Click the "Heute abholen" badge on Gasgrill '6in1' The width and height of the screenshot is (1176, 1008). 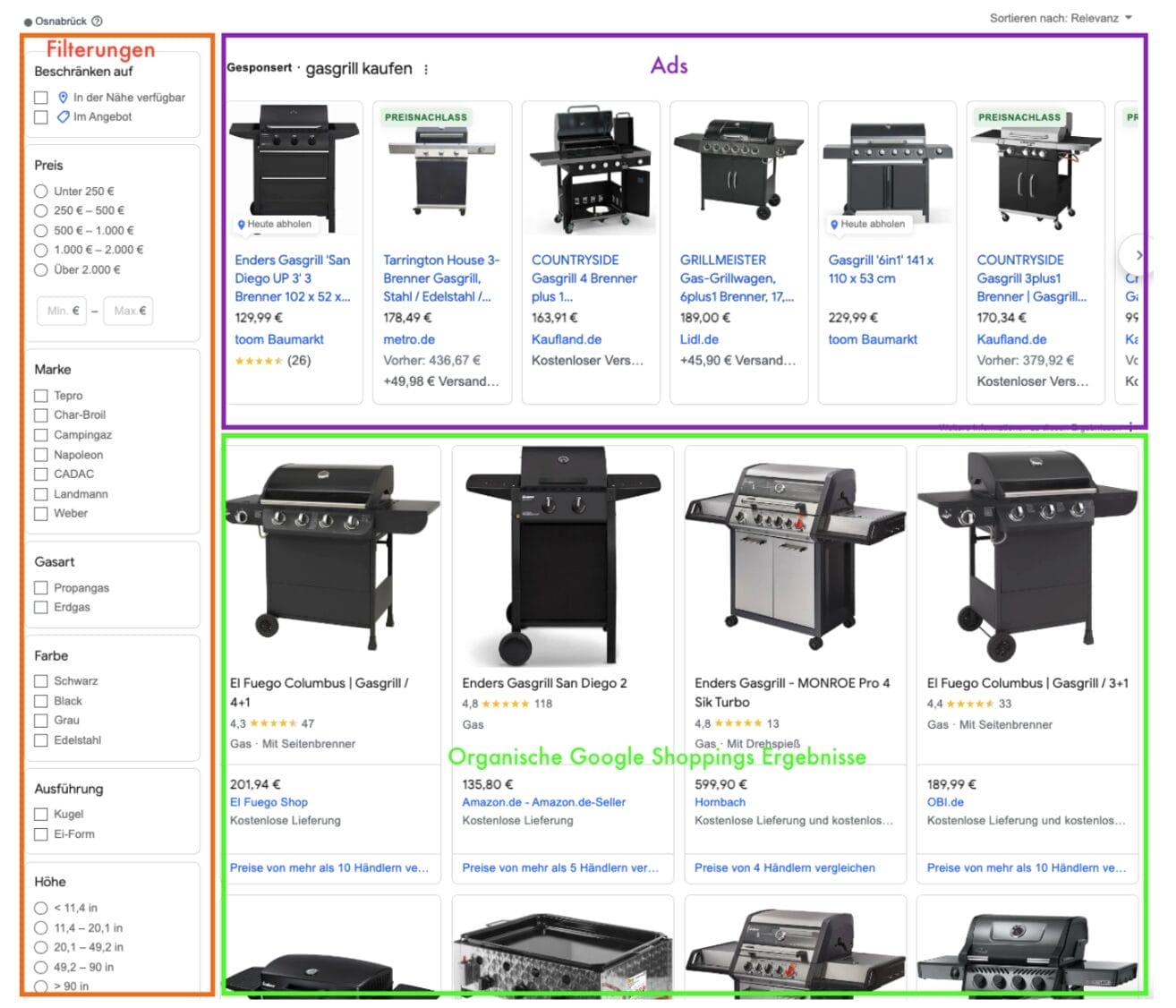pyautogui.click(x=868, y=224)
